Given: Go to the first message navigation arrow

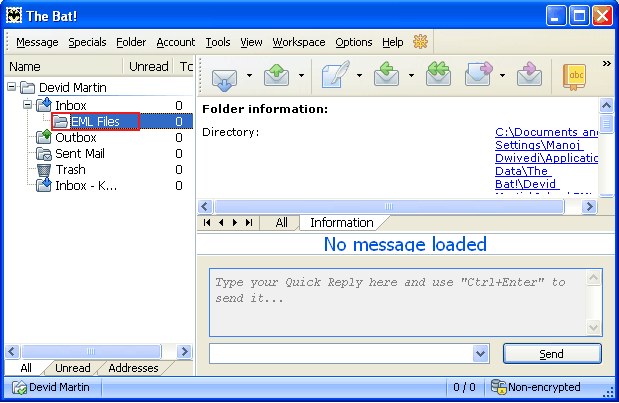Looking at the screenshot, I should pyautogui.click(x=207, y=222).
